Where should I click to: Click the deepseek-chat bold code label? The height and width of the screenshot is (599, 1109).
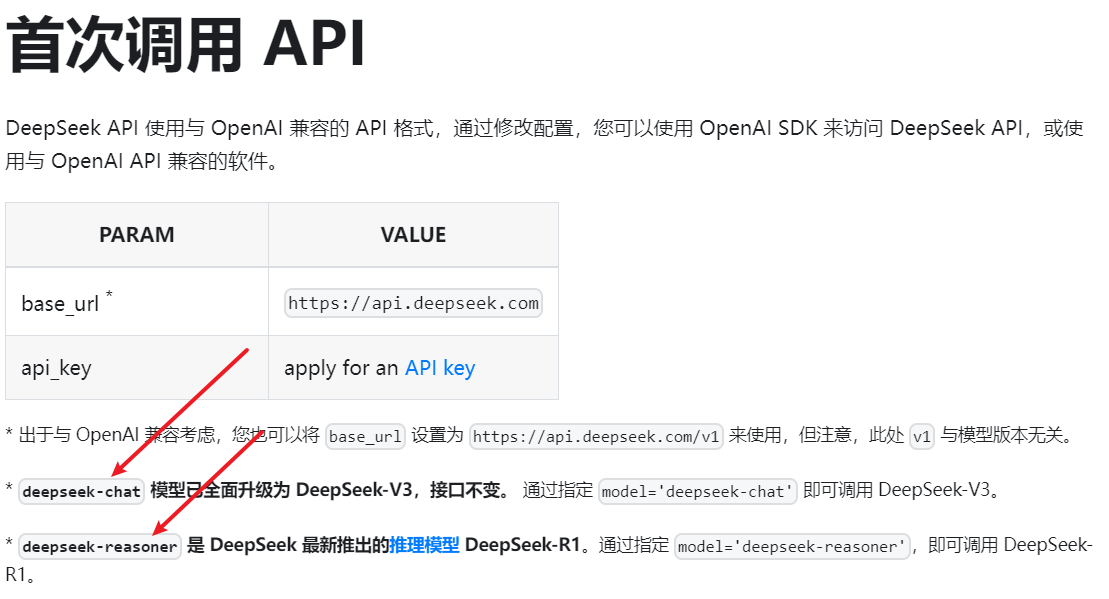point(81,492)
